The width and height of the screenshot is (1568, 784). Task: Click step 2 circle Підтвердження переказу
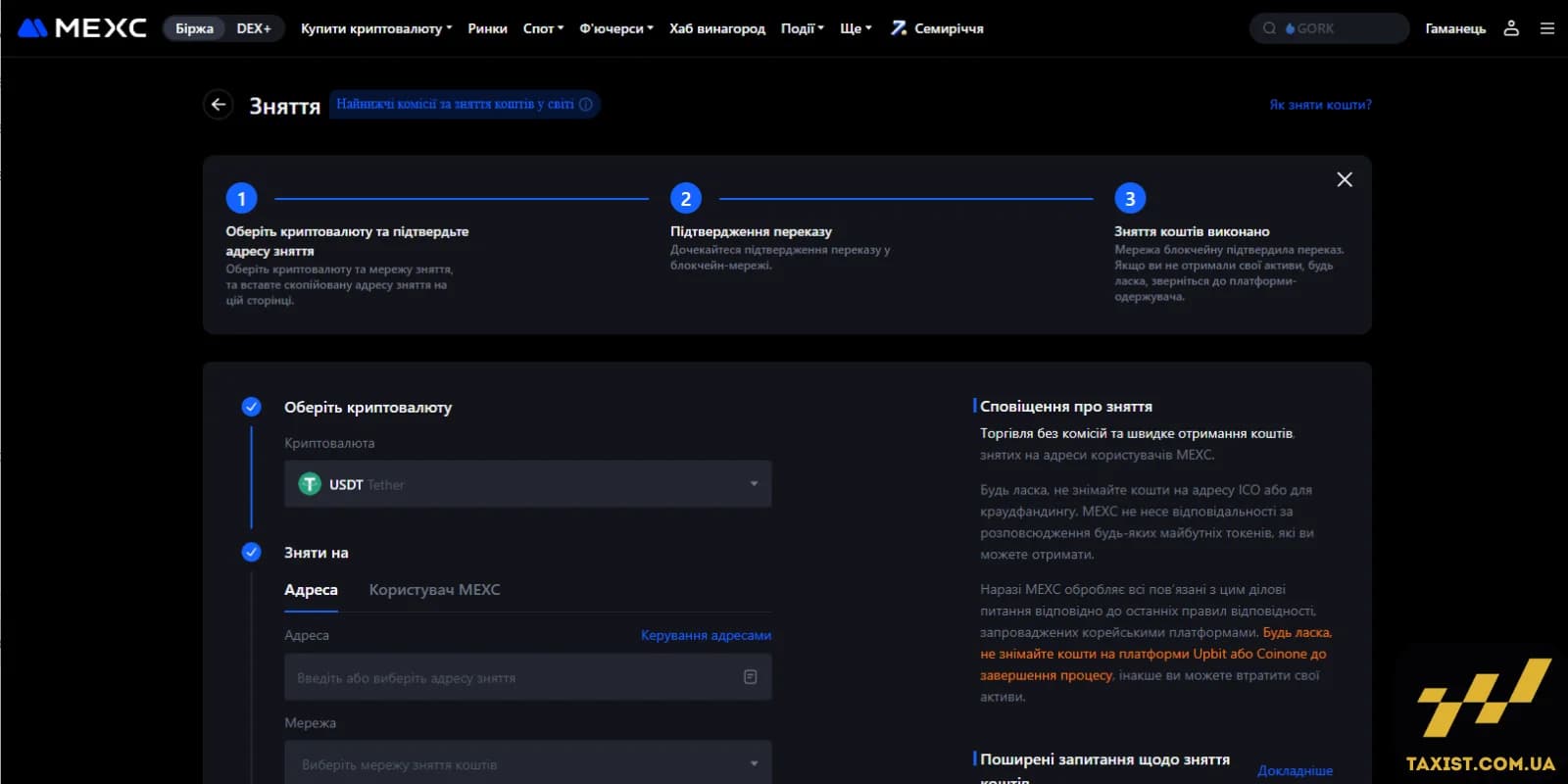click(686, 199)
